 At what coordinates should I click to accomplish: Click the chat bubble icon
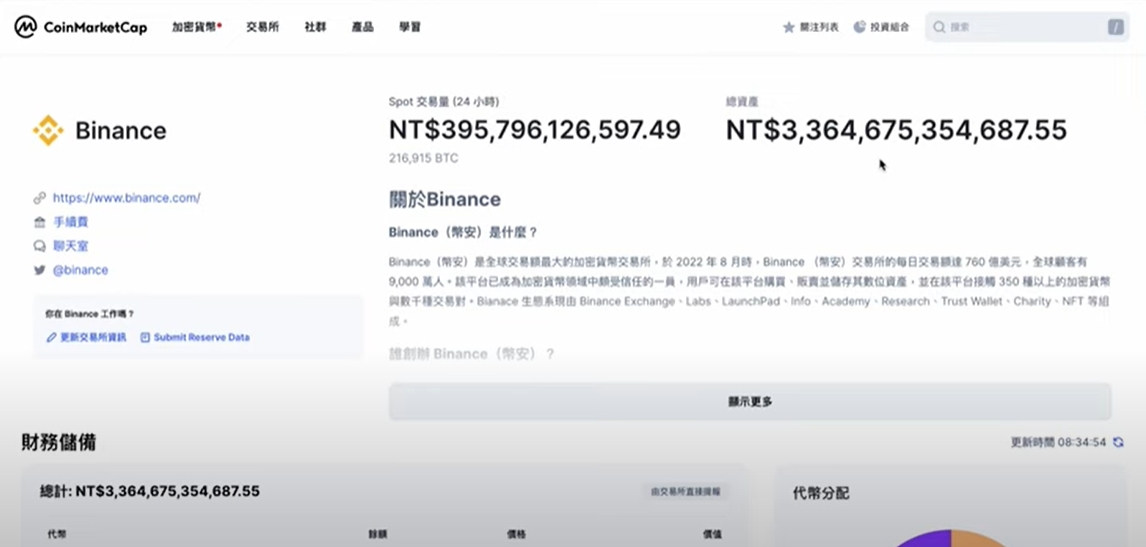tap(39, 246)
